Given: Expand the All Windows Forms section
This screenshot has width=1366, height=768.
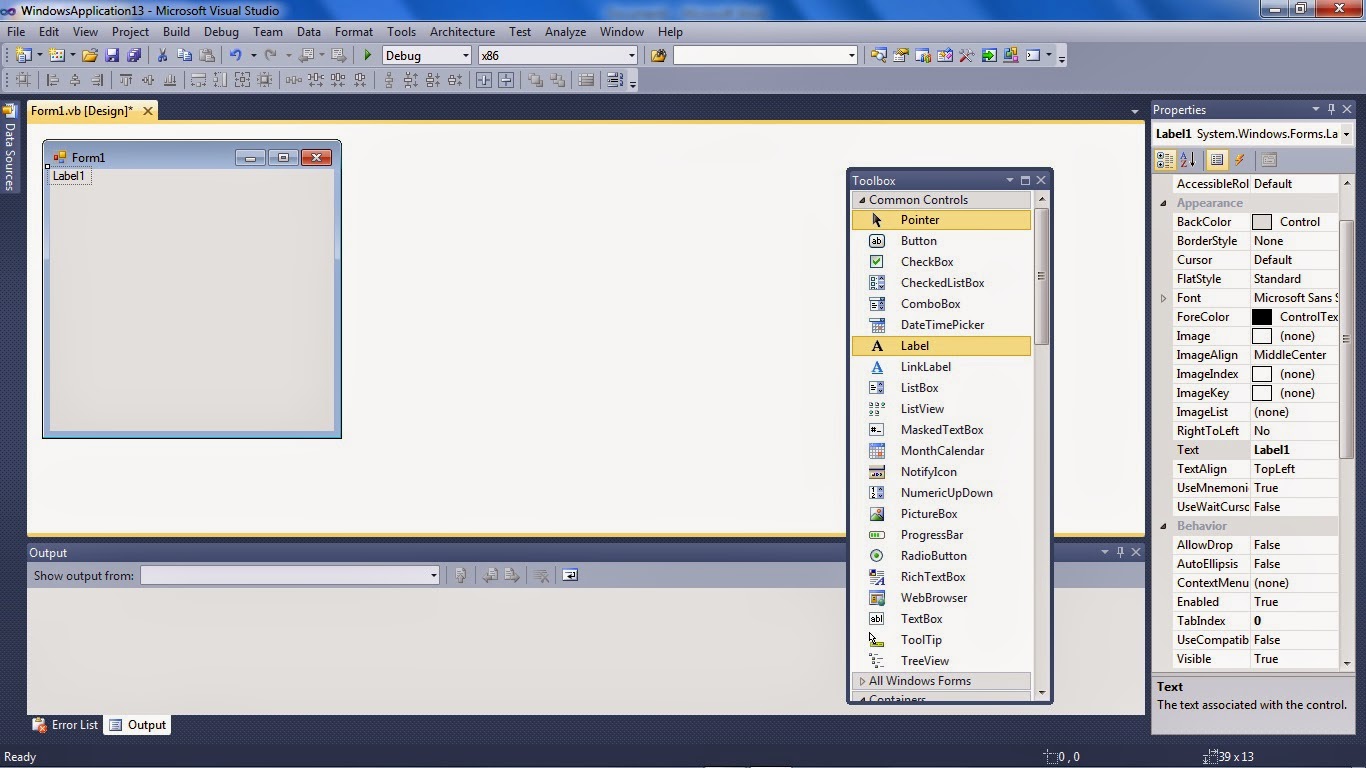Looking at the screenshot, I should click(921, 680).
